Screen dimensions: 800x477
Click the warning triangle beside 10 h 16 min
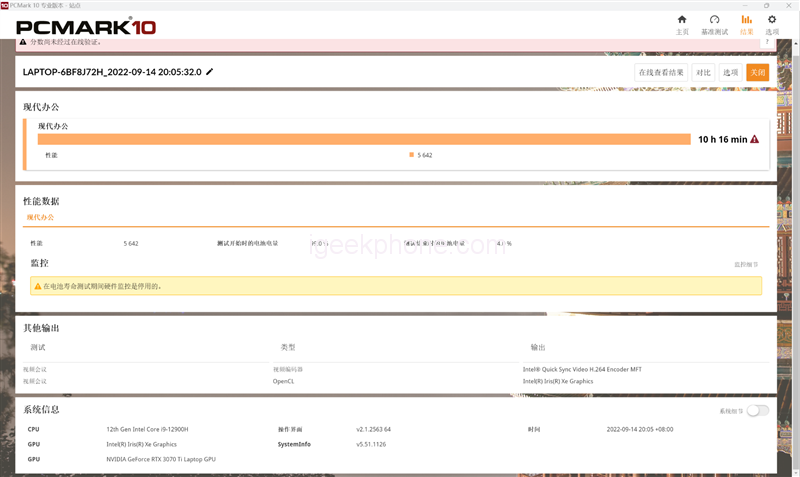pos(754,139)
